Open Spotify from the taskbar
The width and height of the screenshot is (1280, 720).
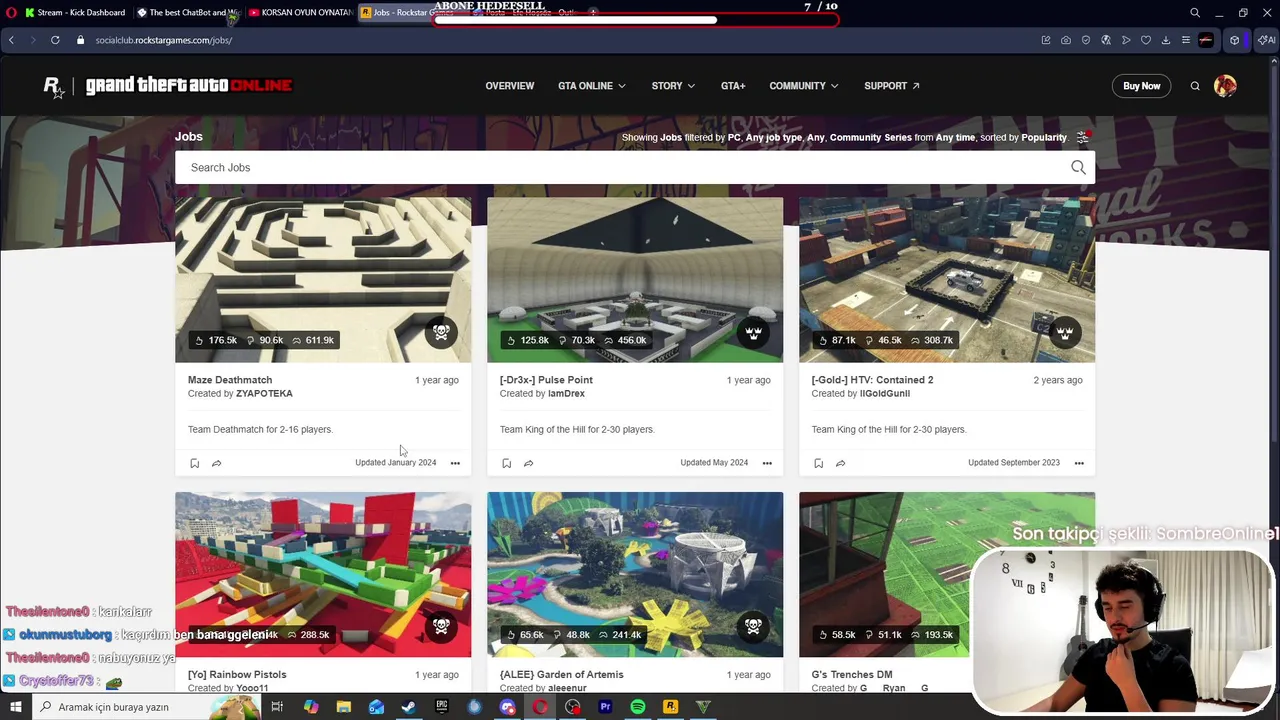(638, 707)
